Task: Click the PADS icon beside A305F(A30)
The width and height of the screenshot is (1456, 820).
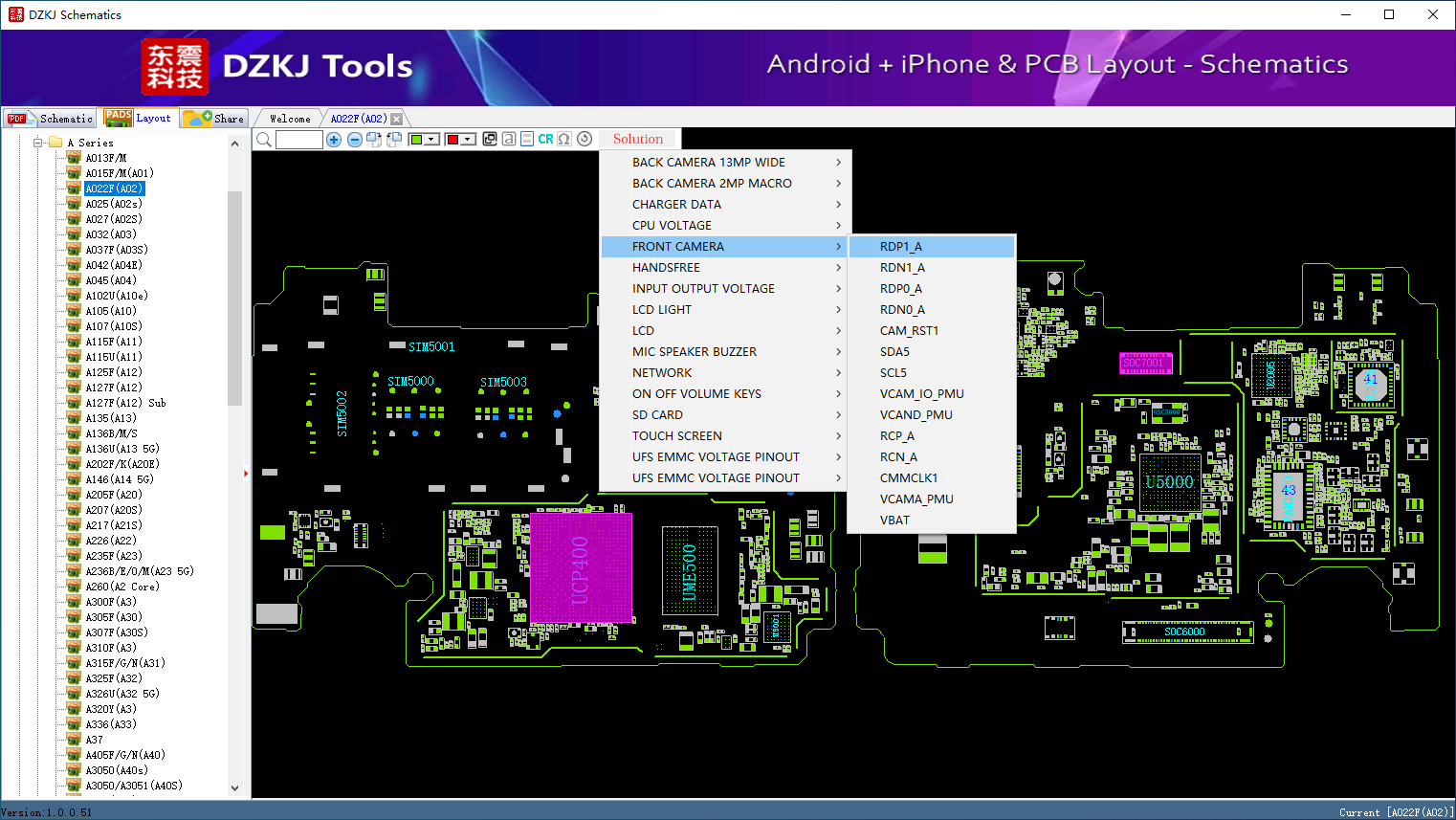Action: (74, 617)
